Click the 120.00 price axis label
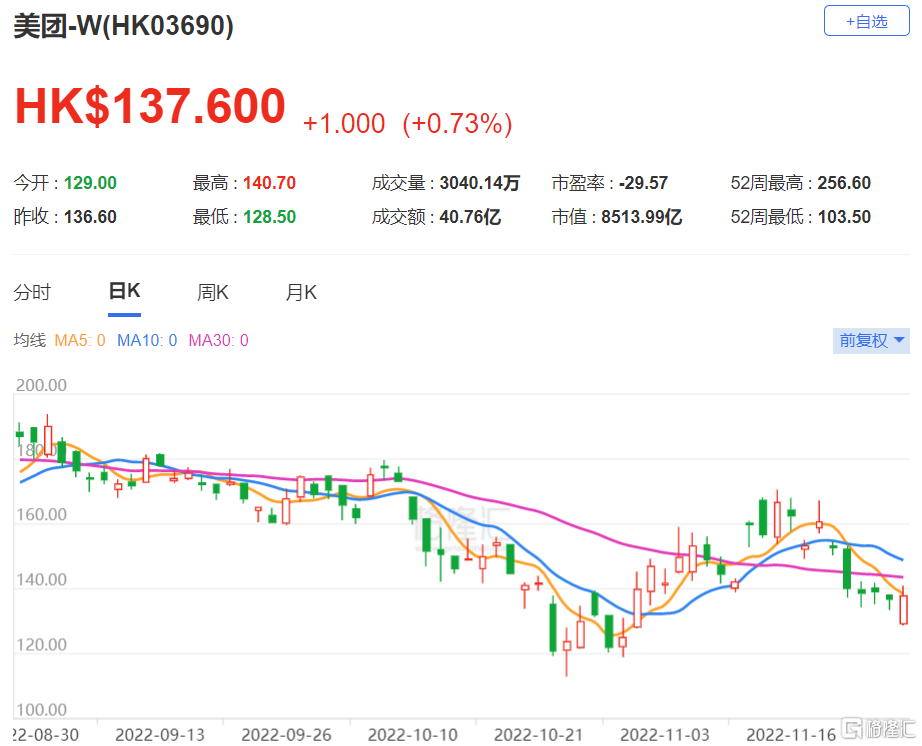This screenshot has width=922, height=746. click(41, 644)
